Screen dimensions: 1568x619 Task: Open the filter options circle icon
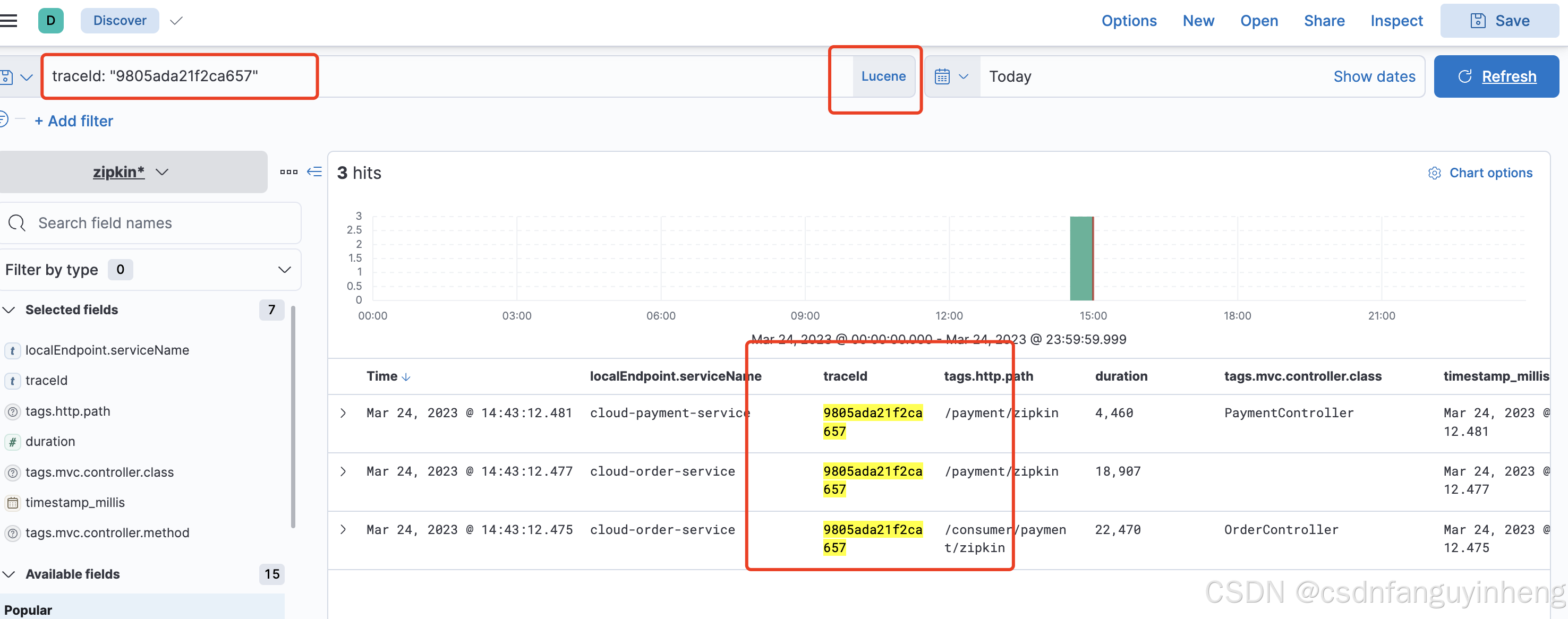(x=3, y=119)
